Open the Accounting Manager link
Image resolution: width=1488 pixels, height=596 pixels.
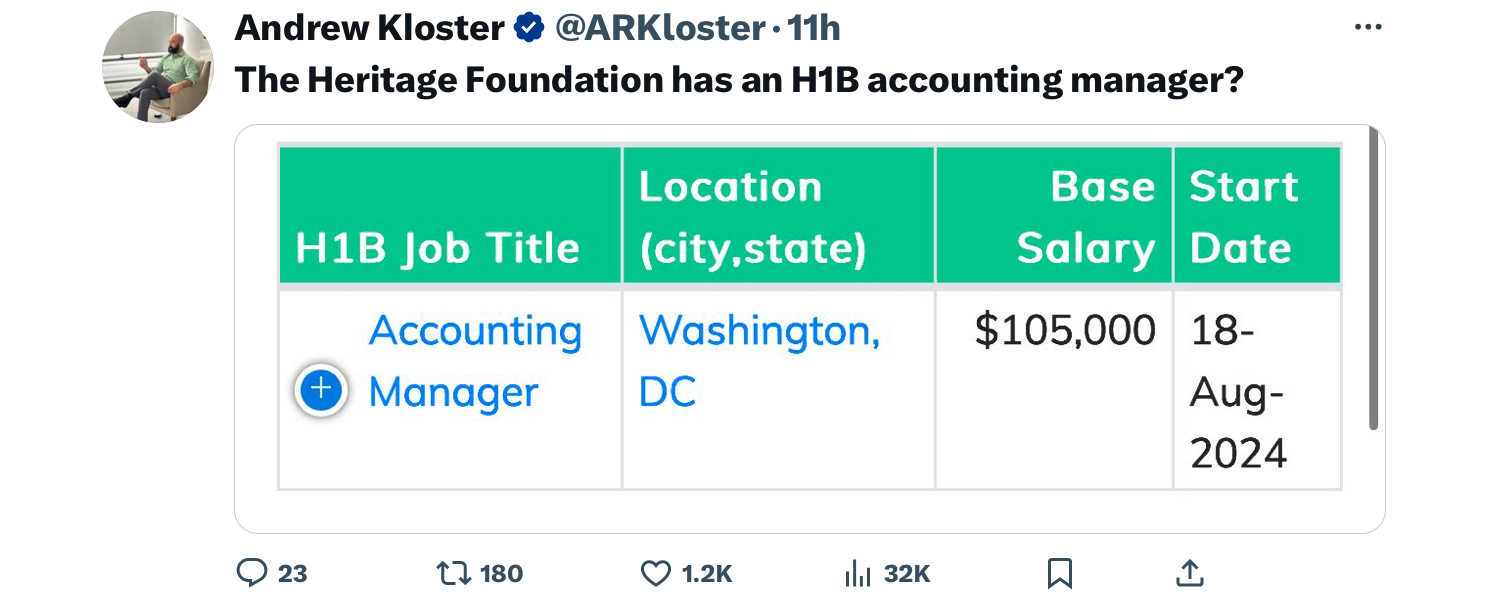(475, 361)
